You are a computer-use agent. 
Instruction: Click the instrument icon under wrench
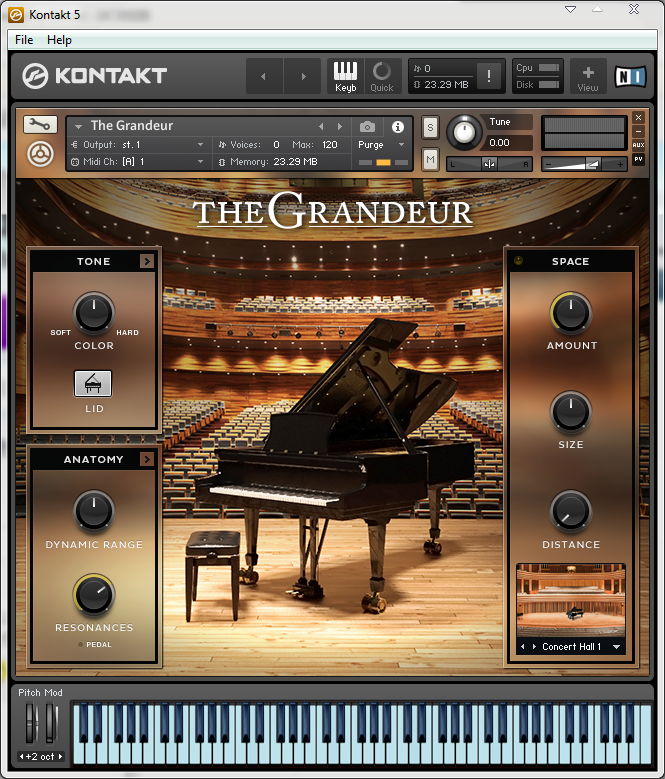pos(40,154)
